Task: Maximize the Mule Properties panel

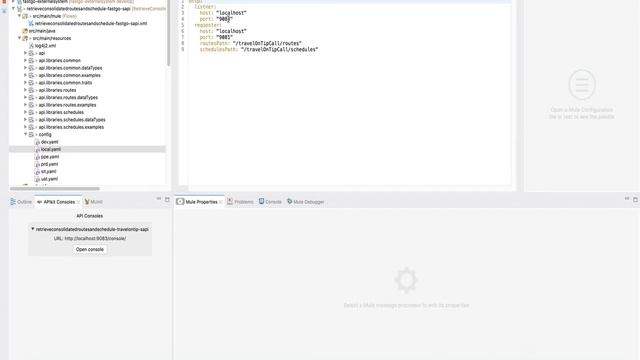Action: 635,199
